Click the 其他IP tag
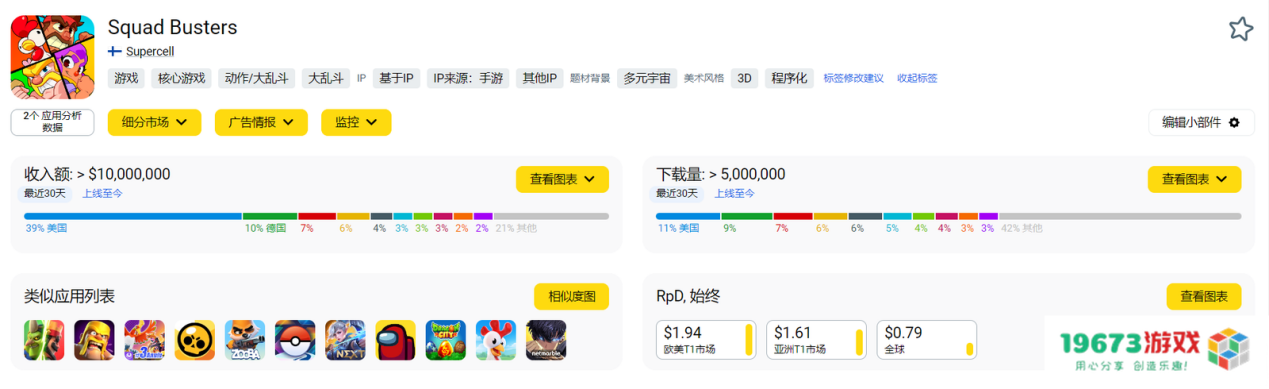 [540, 78]
